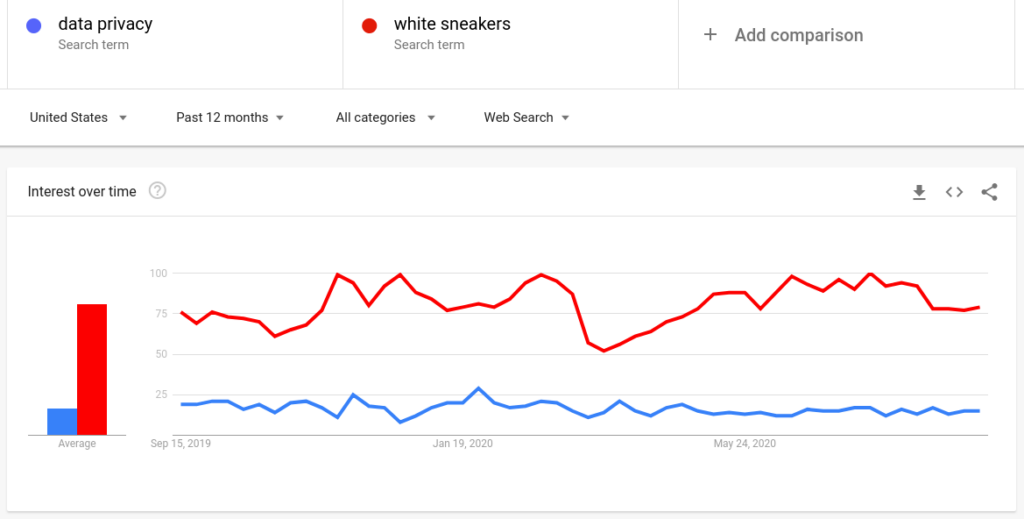Click the Interest over time heading
This screenshot has width=1024, height=519.
click(82, 191)
